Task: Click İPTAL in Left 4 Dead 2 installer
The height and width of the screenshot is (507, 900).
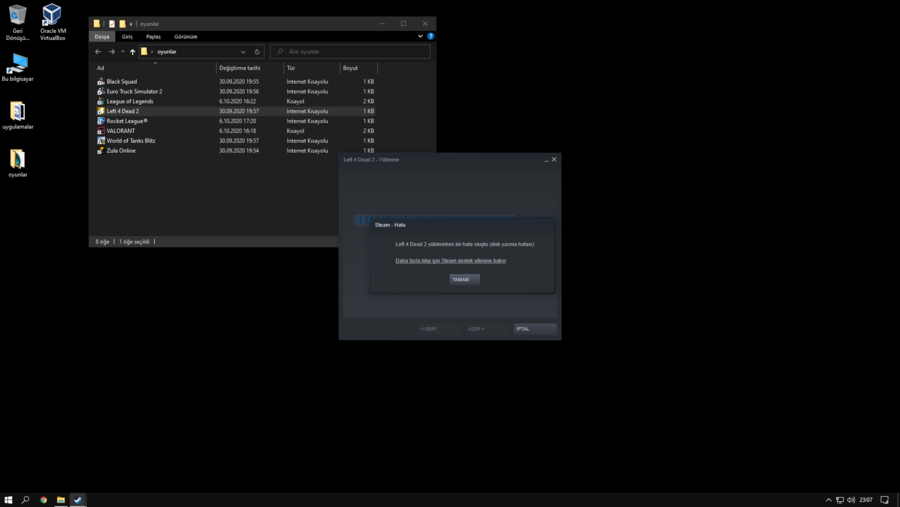Action: (x=534, y=329)
